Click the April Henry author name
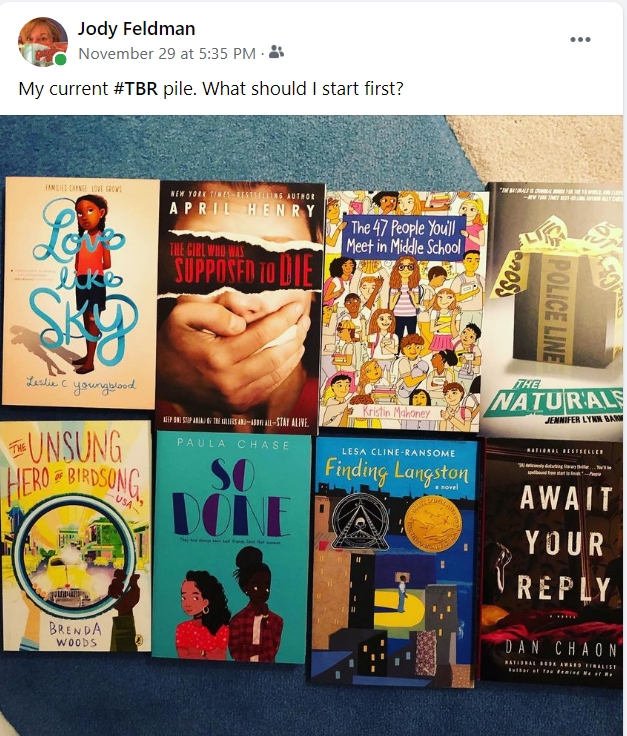627x736 pixels. point(242,209)
